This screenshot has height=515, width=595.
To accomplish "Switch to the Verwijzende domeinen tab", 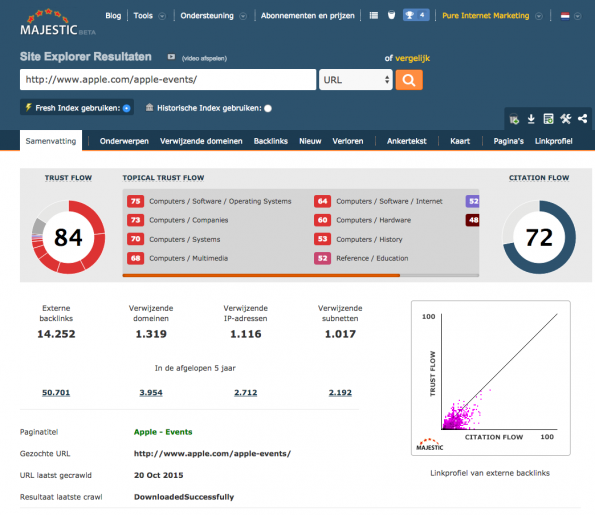I will [201, 141].
